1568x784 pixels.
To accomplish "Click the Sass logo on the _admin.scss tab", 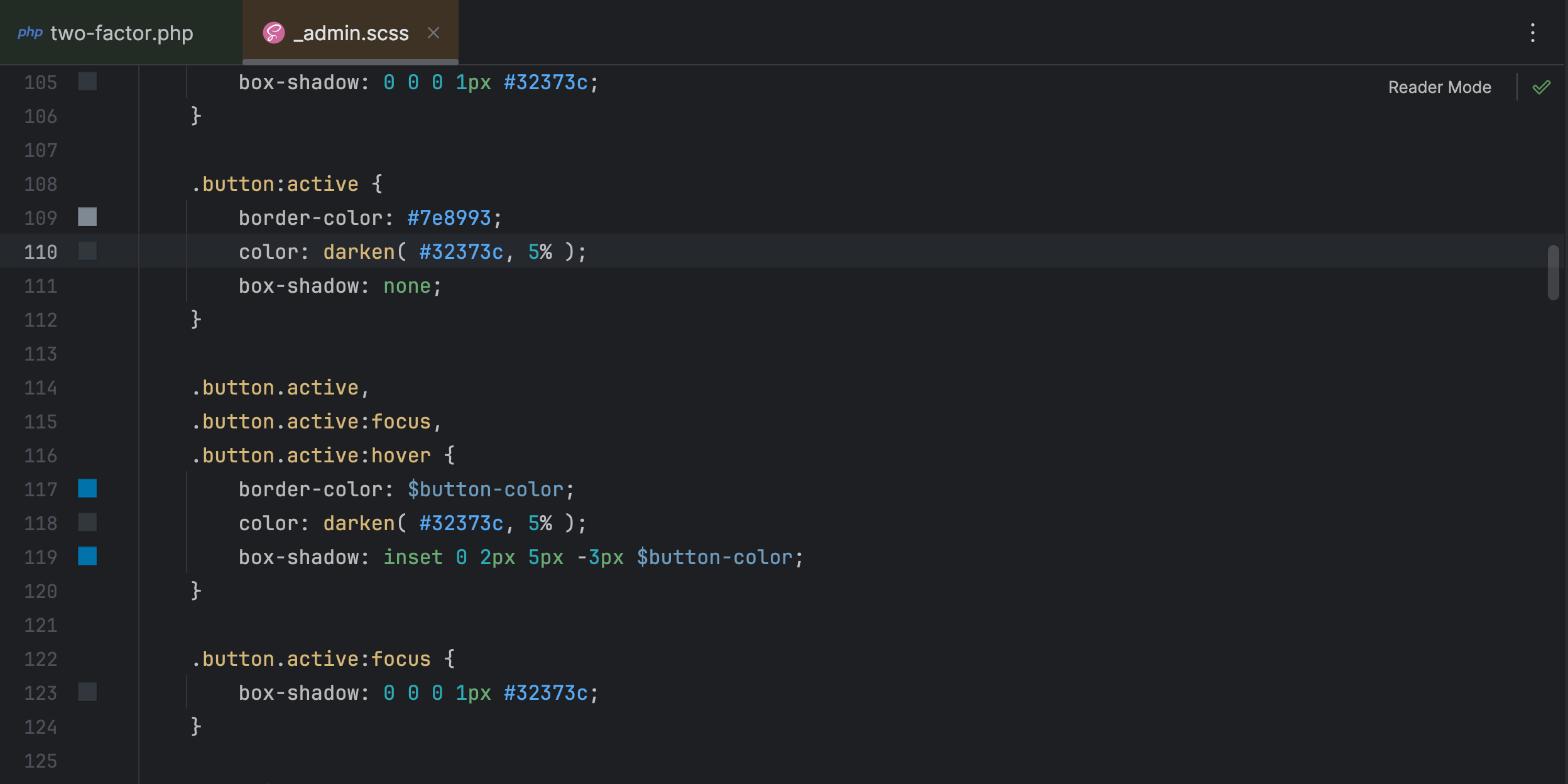I will [273, 32].
